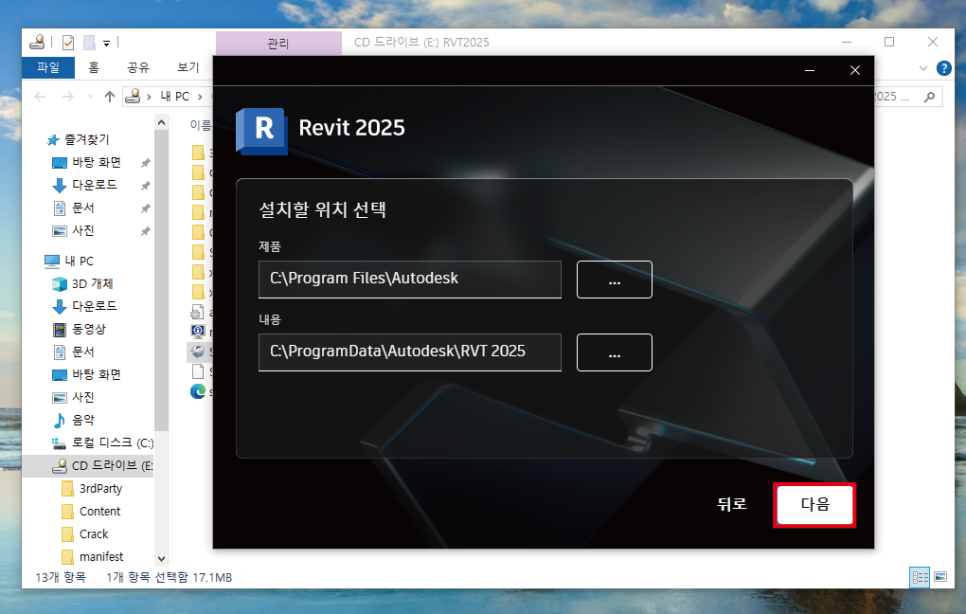This screenshot has height=614, width=966.
Task: Click the CD drive icon in the title bar
Action: [x=38, y=42]
